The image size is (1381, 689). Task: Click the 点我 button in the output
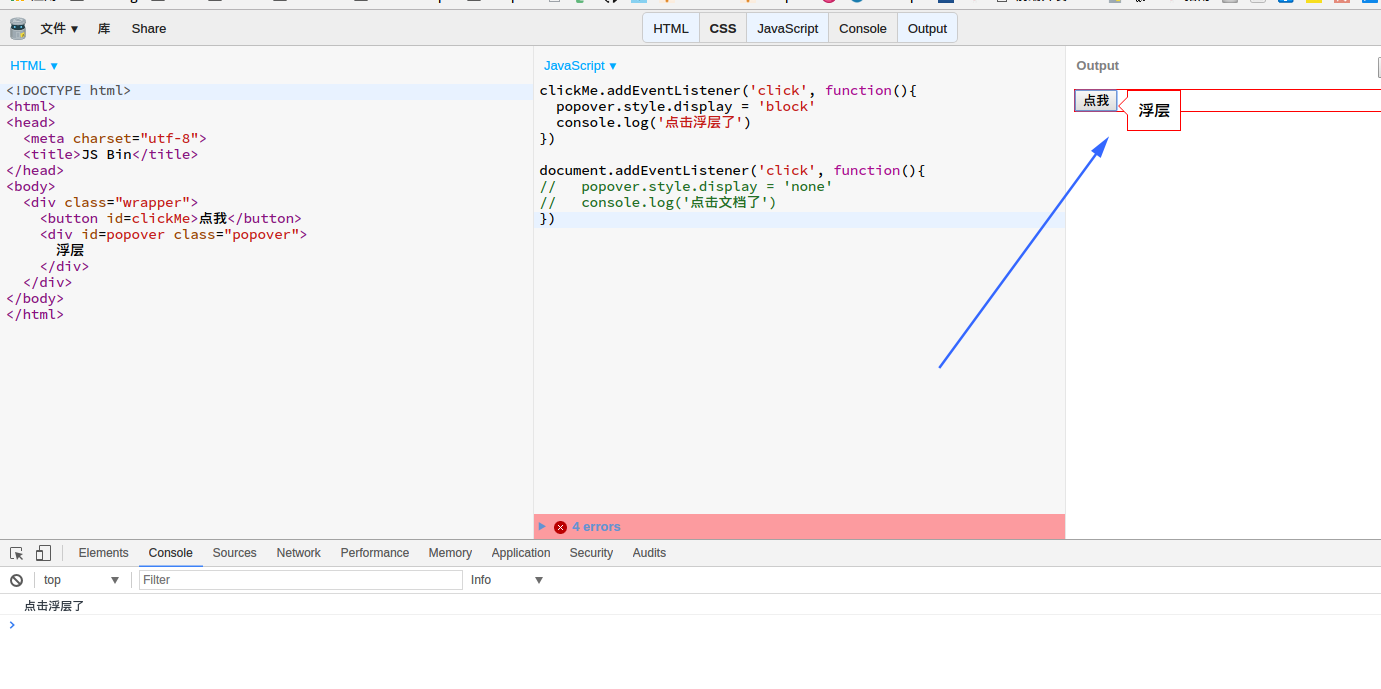pos(1096,100)
